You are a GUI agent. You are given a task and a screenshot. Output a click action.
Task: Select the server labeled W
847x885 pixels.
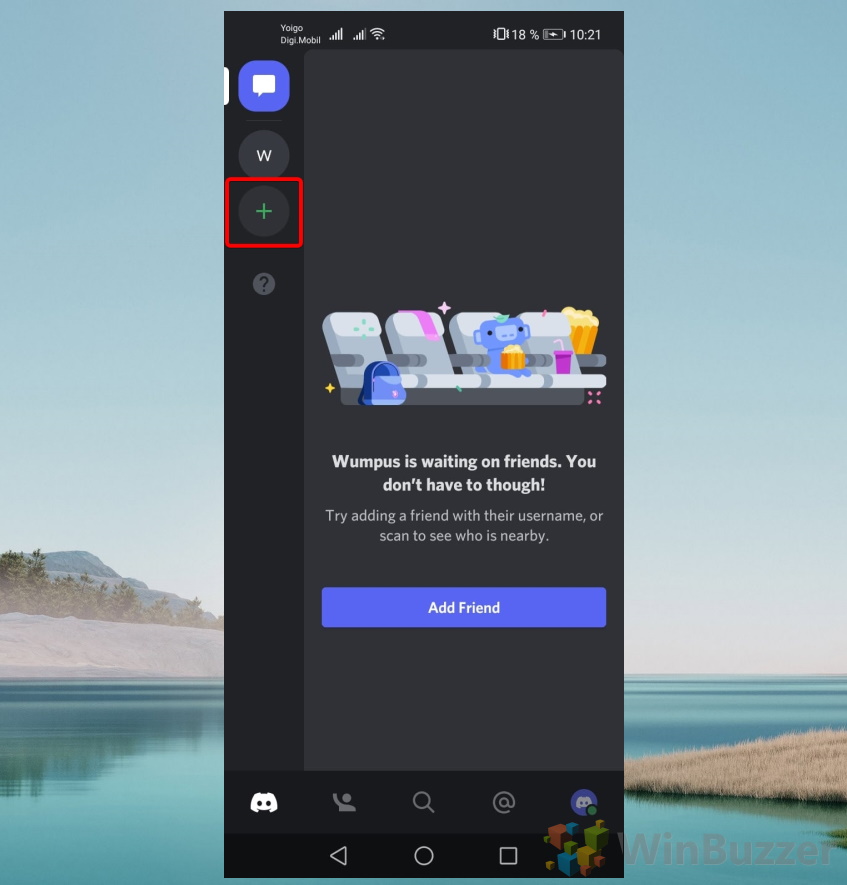(x=264, y=155)
